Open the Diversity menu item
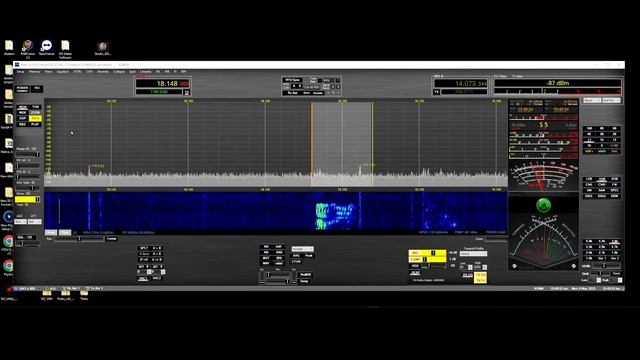 pos(103,71)
